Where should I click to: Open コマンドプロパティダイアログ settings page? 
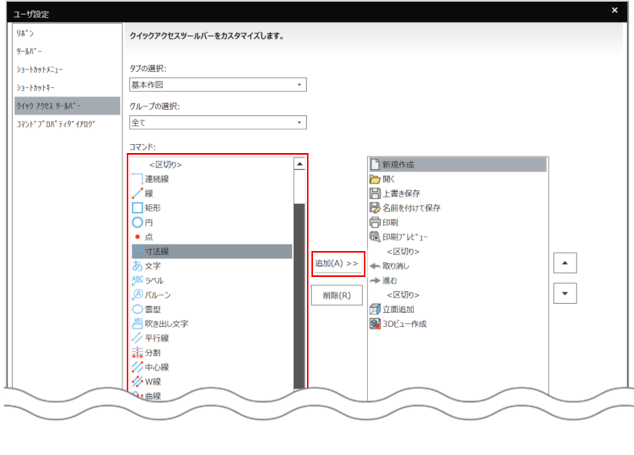tap(56, 124)
